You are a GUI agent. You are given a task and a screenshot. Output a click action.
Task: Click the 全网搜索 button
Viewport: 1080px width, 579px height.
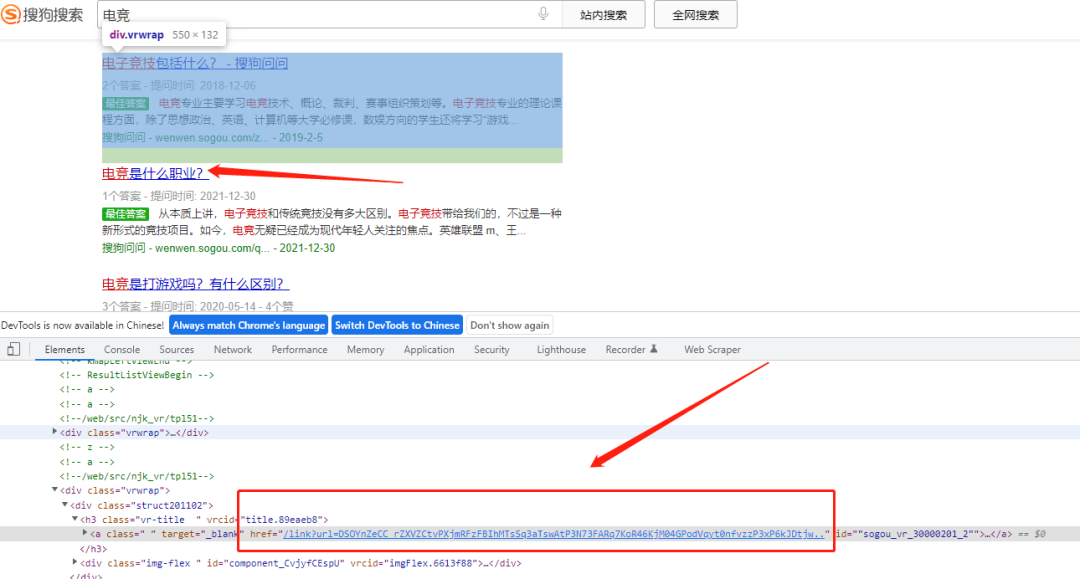click(x=696, y=14)
